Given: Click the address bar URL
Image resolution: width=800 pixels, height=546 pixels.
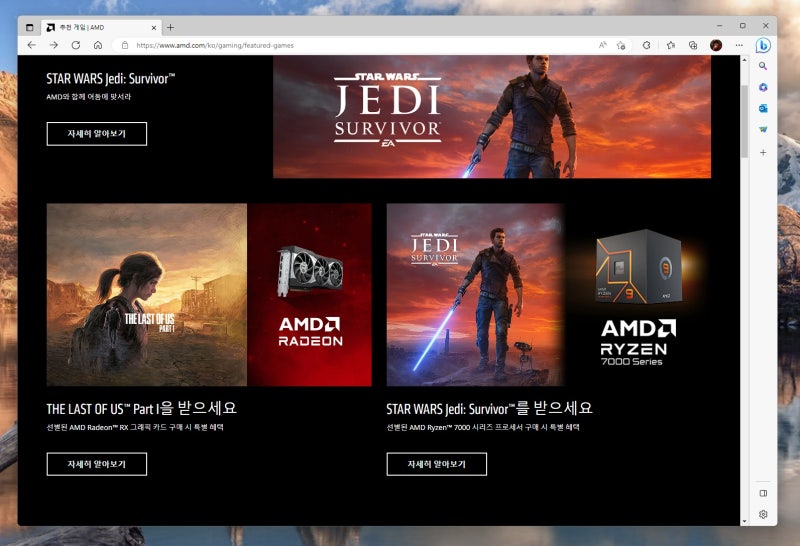Looking at the screenshot, I should pos(215,45).
